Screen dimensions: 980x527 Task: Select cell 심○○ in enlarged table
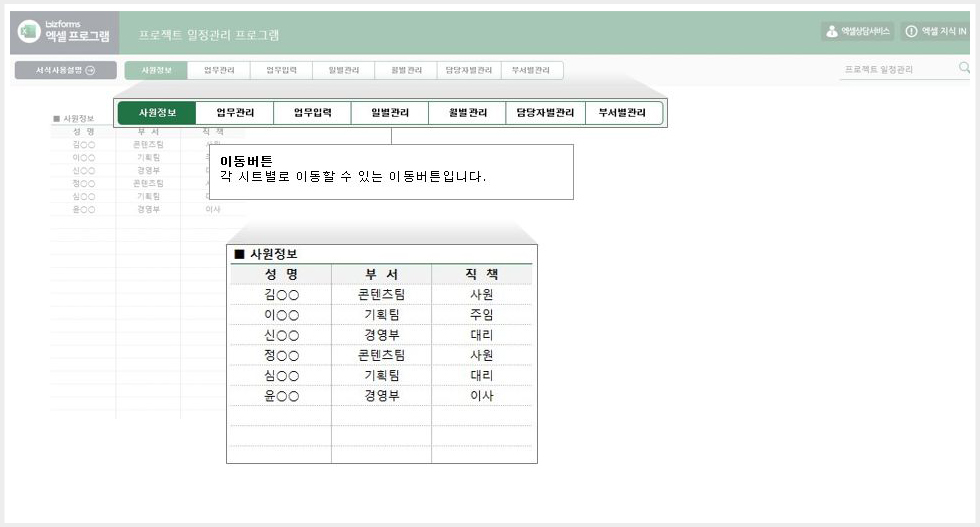281,376
